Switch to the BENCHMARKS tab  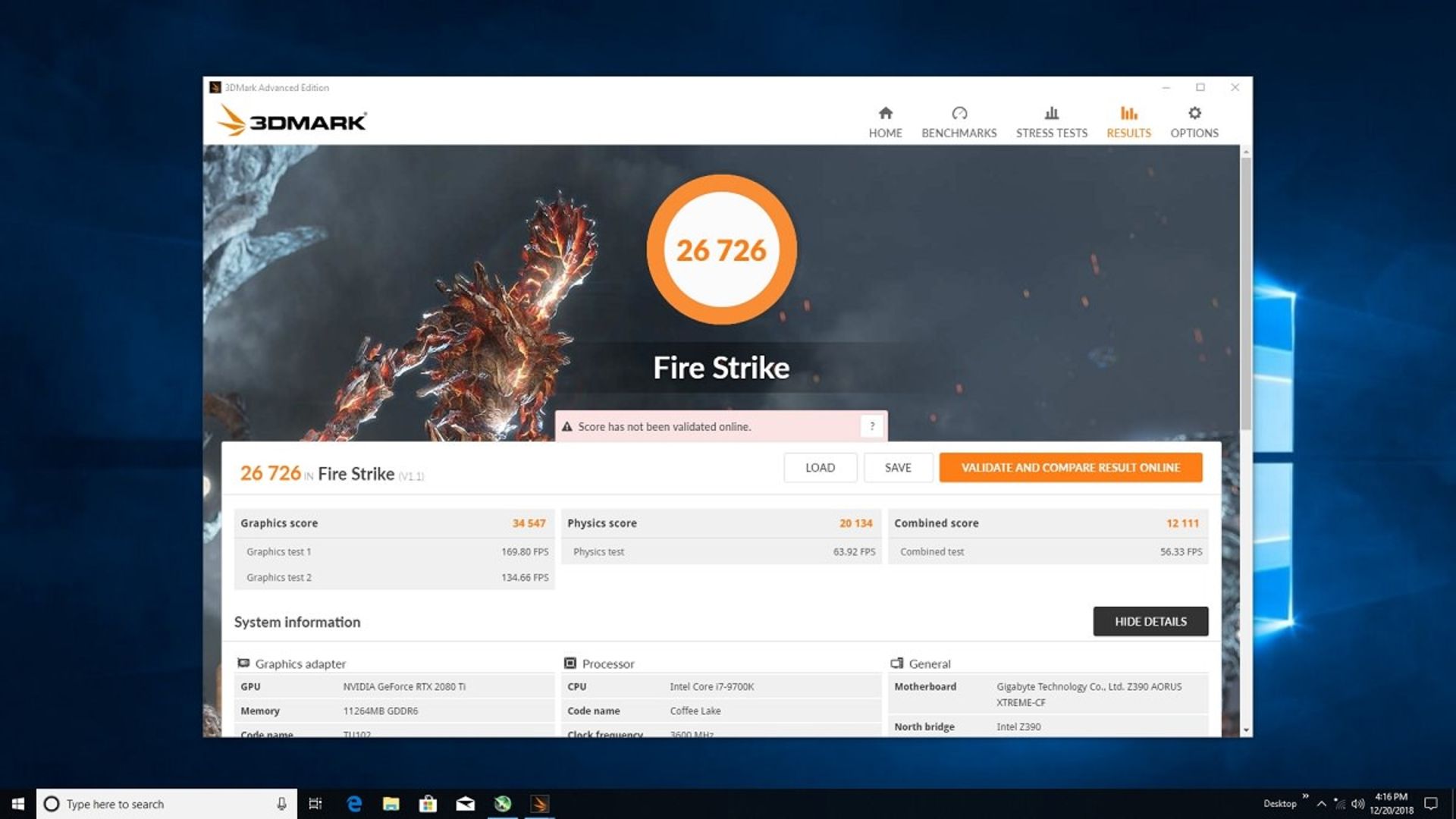point(959,123)
